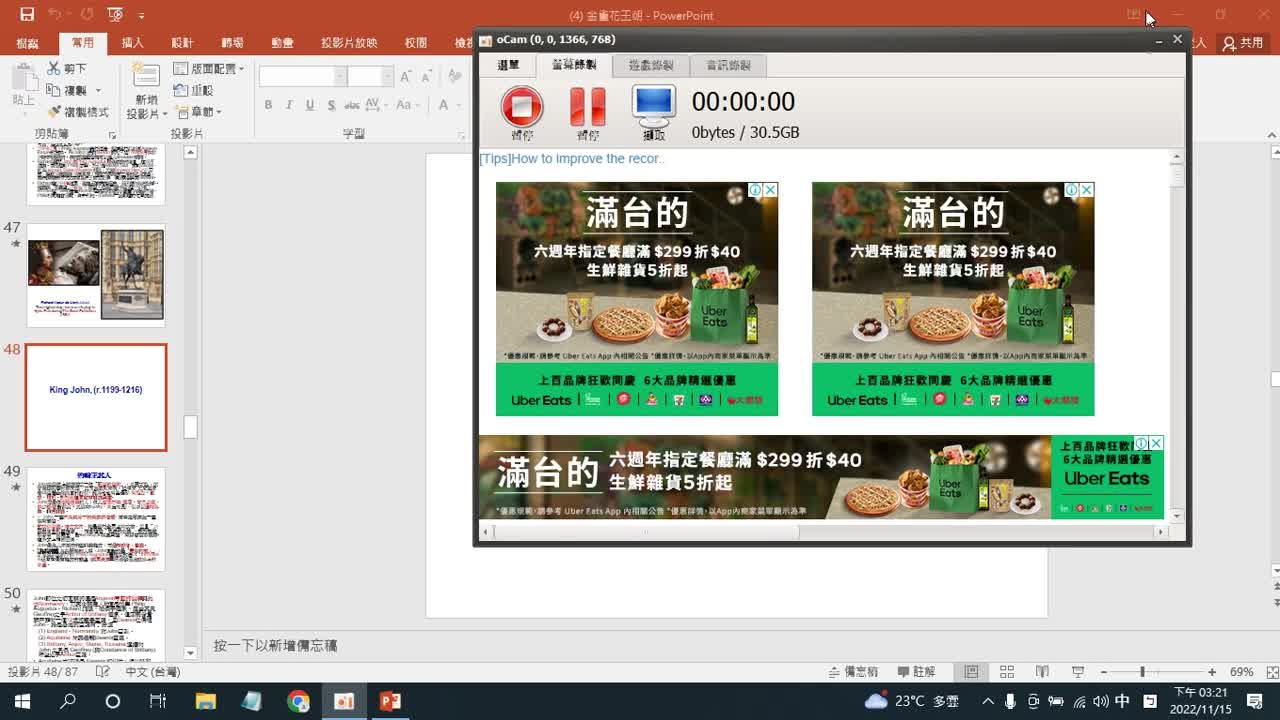The image size is (1280, 720).
Task: Select slide 48 King John thumbnail
Action: pyautogui.click(x=96, y=397)
